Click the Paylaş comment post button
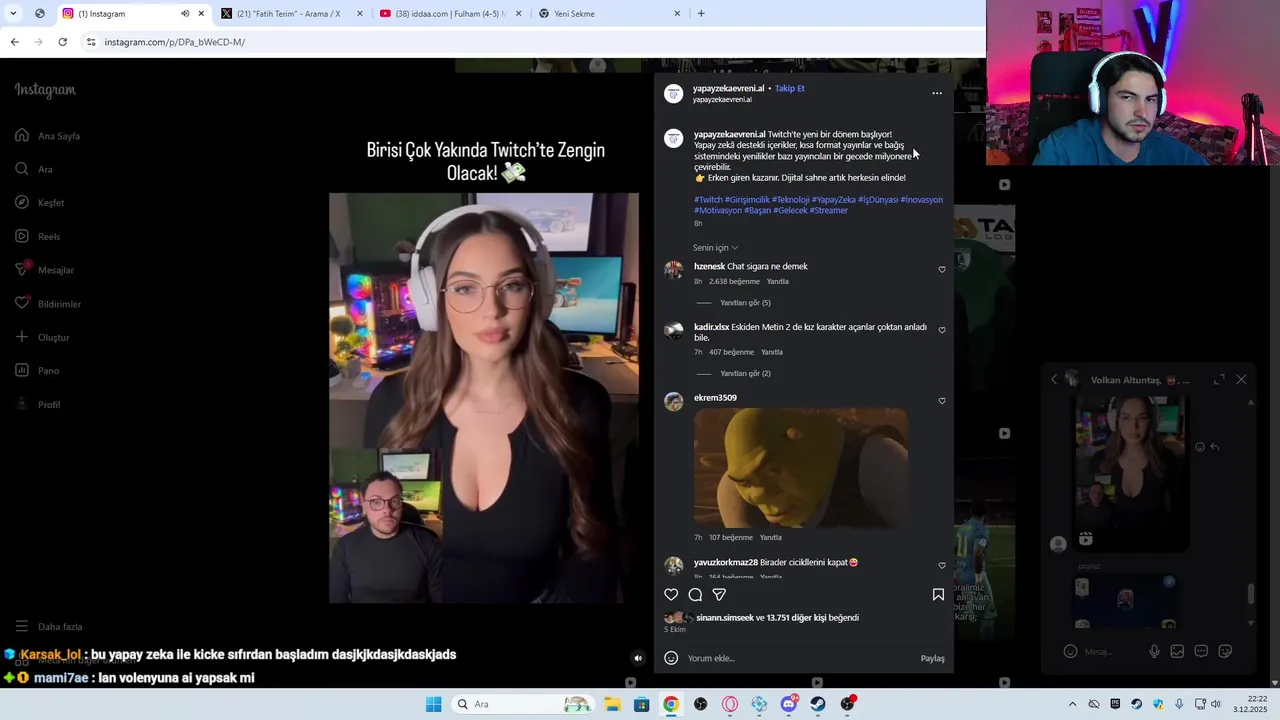 [932, 659]
